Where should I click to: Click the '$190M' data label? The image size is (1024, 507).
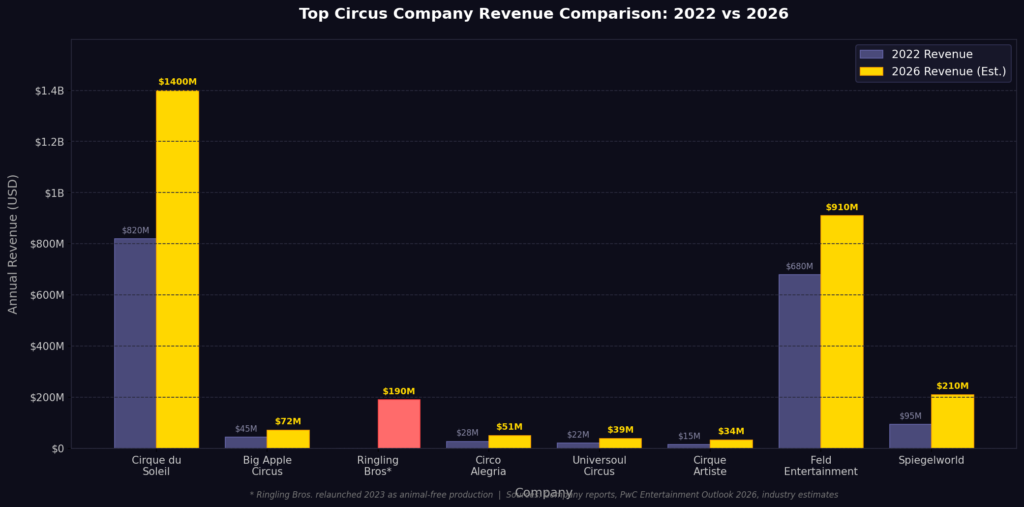coord(399,391)
